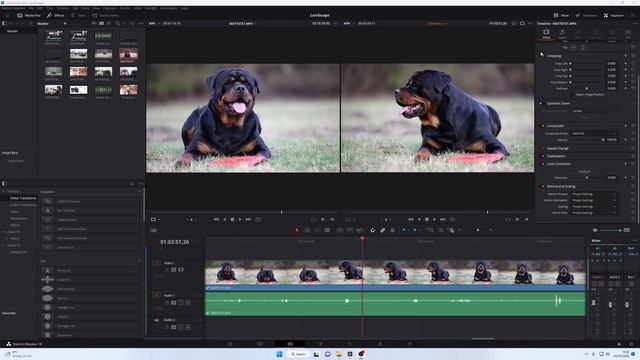
Task: Toggle the Stabilization section enable switch
Action: click(x=542, y=156)
